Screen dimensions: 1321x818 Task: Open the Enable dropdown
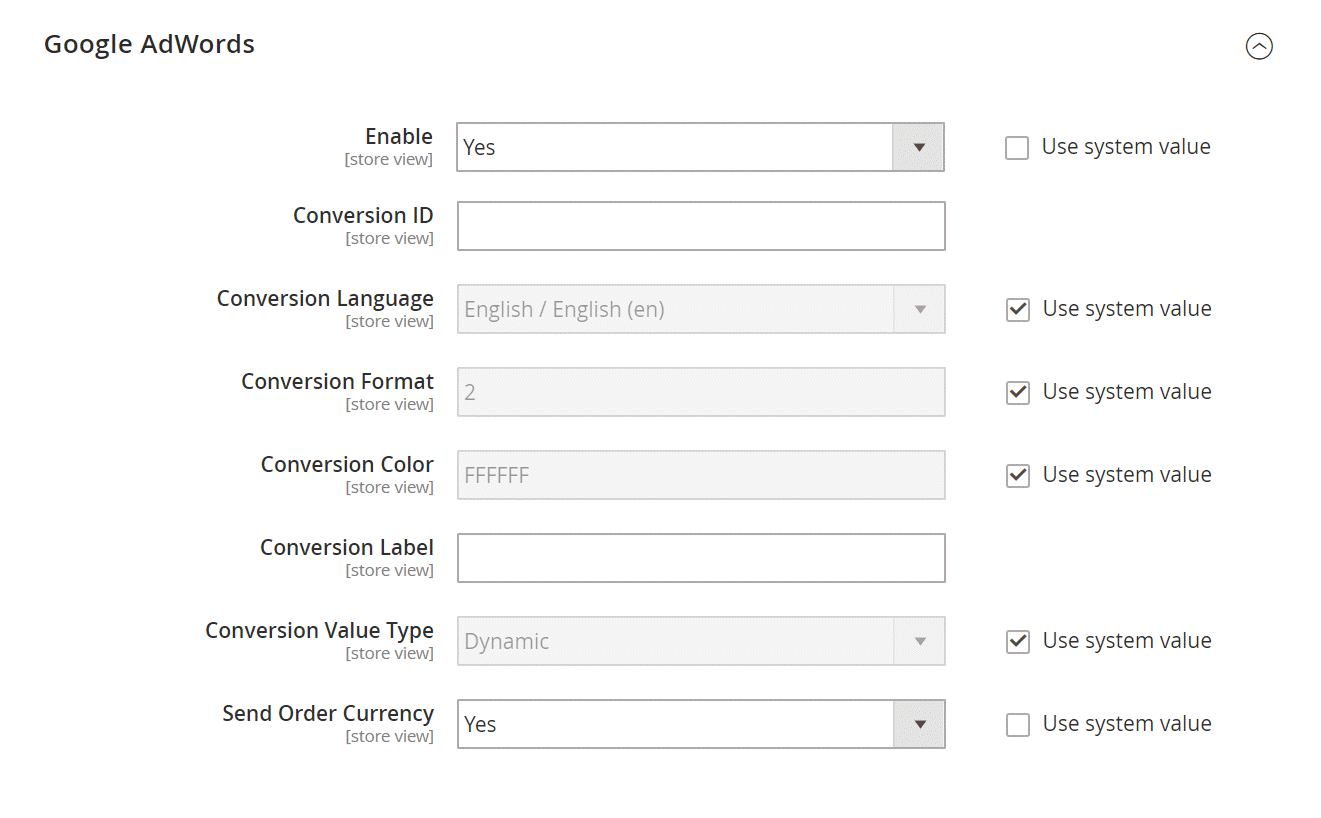click(700, 147)
